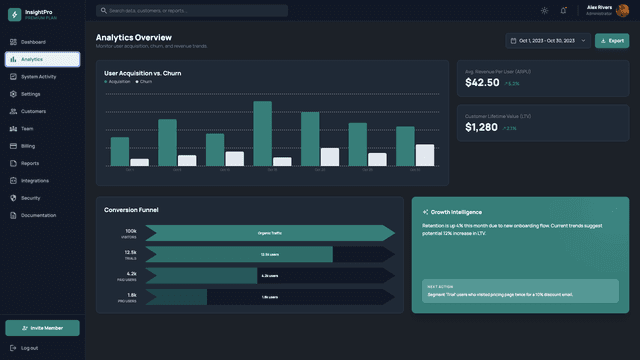This screenshot has height=360, width=640.
Task: Click the tallest green acquisition bar
Action: tap(262, 133)
